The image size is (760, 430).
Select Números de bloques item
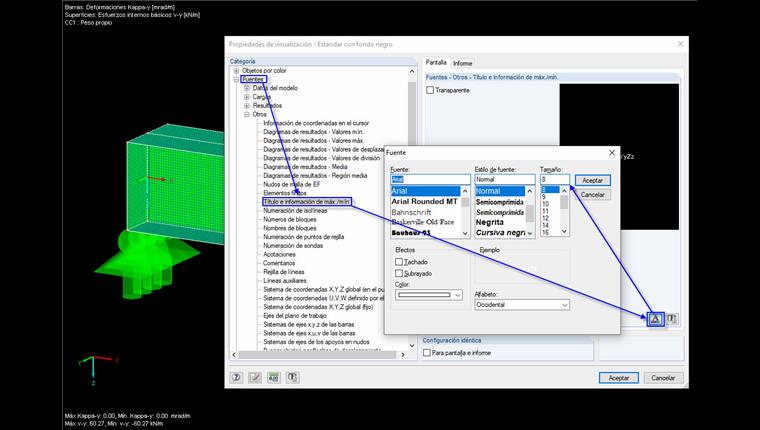coord(289,219)
